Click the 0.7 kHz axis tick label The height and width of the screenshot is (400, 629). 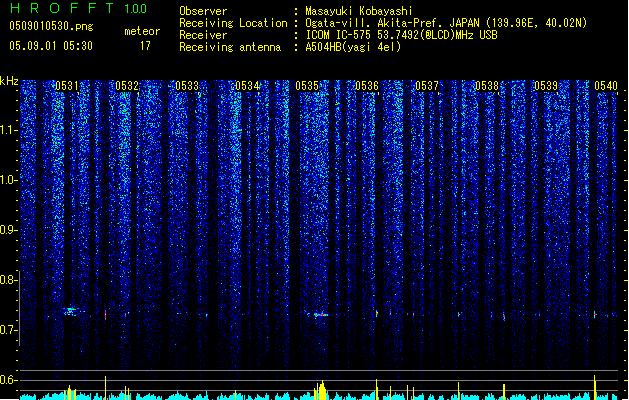(8, 330)
